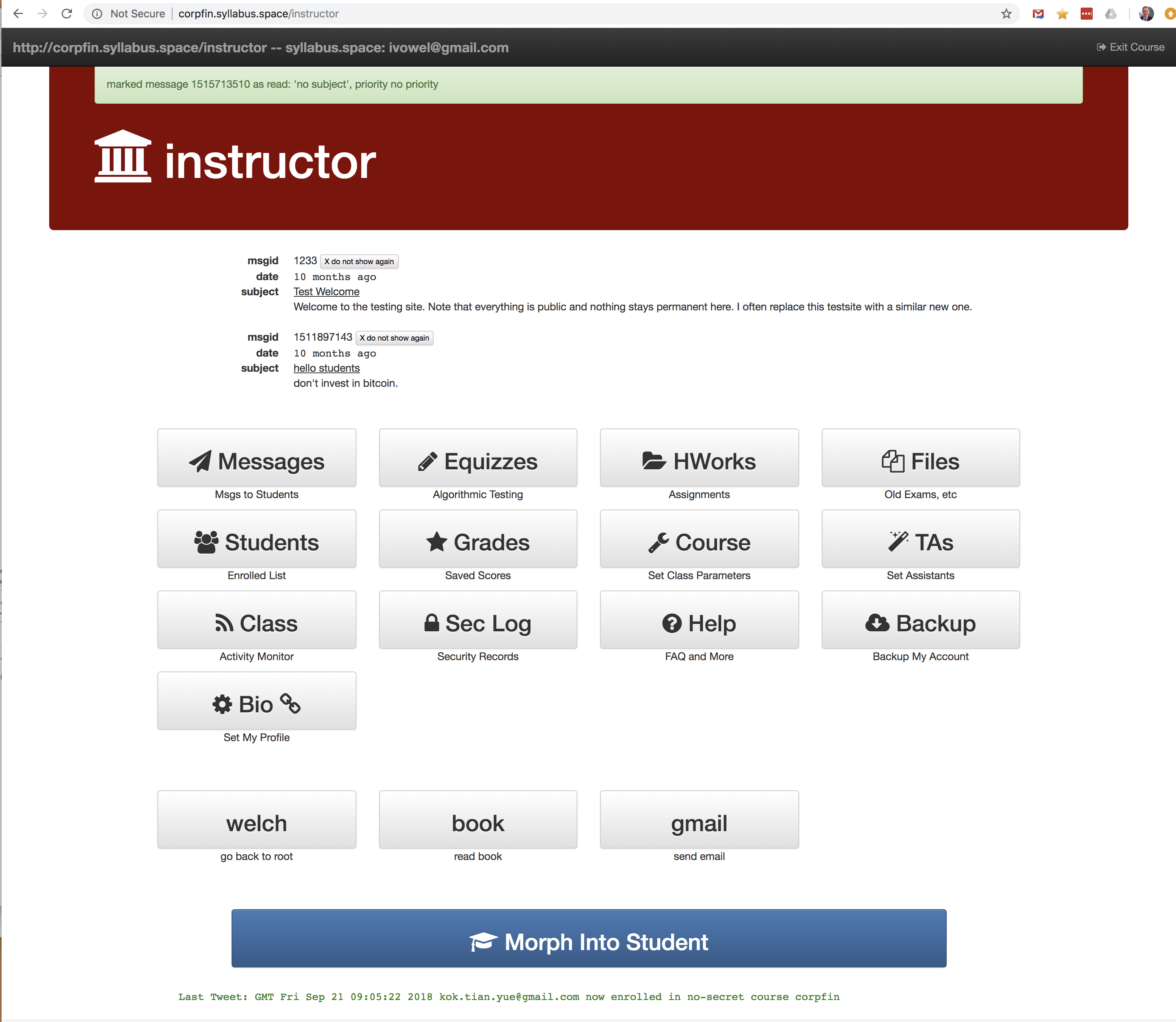This screenshot has height=1022, width=1176.
Task: Open the Messages paper plane button
Action: click(257, 458)
